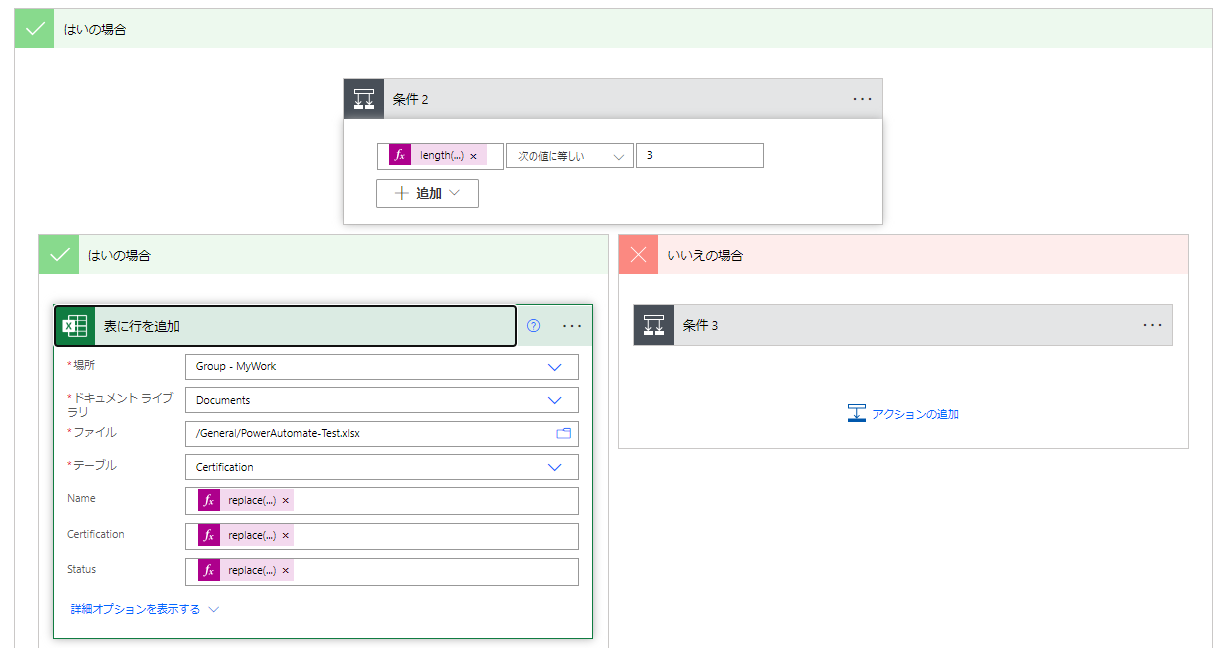Click the checkmark of inner はいの場合 branch

59,255
